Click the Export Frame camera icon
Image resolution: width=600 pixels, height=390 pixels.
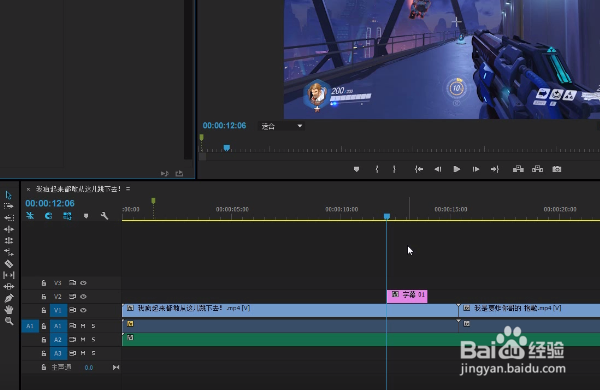[x=556, y=169]
